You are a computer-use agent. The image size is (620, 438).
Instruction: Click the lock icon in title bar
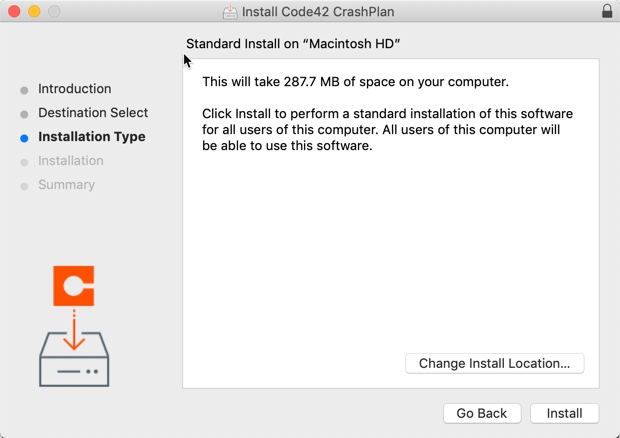click(x=607, y=11)
